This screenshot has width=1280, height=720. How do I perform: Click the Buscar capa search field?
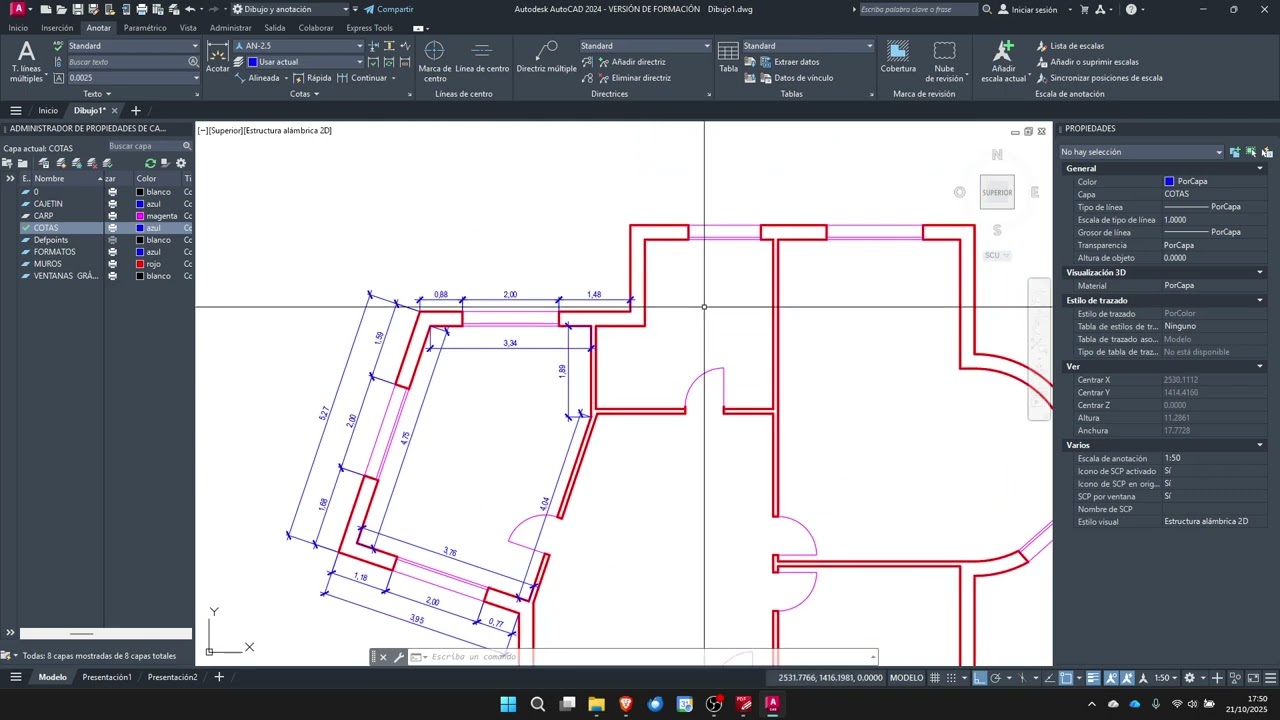[x=148, y=146]
